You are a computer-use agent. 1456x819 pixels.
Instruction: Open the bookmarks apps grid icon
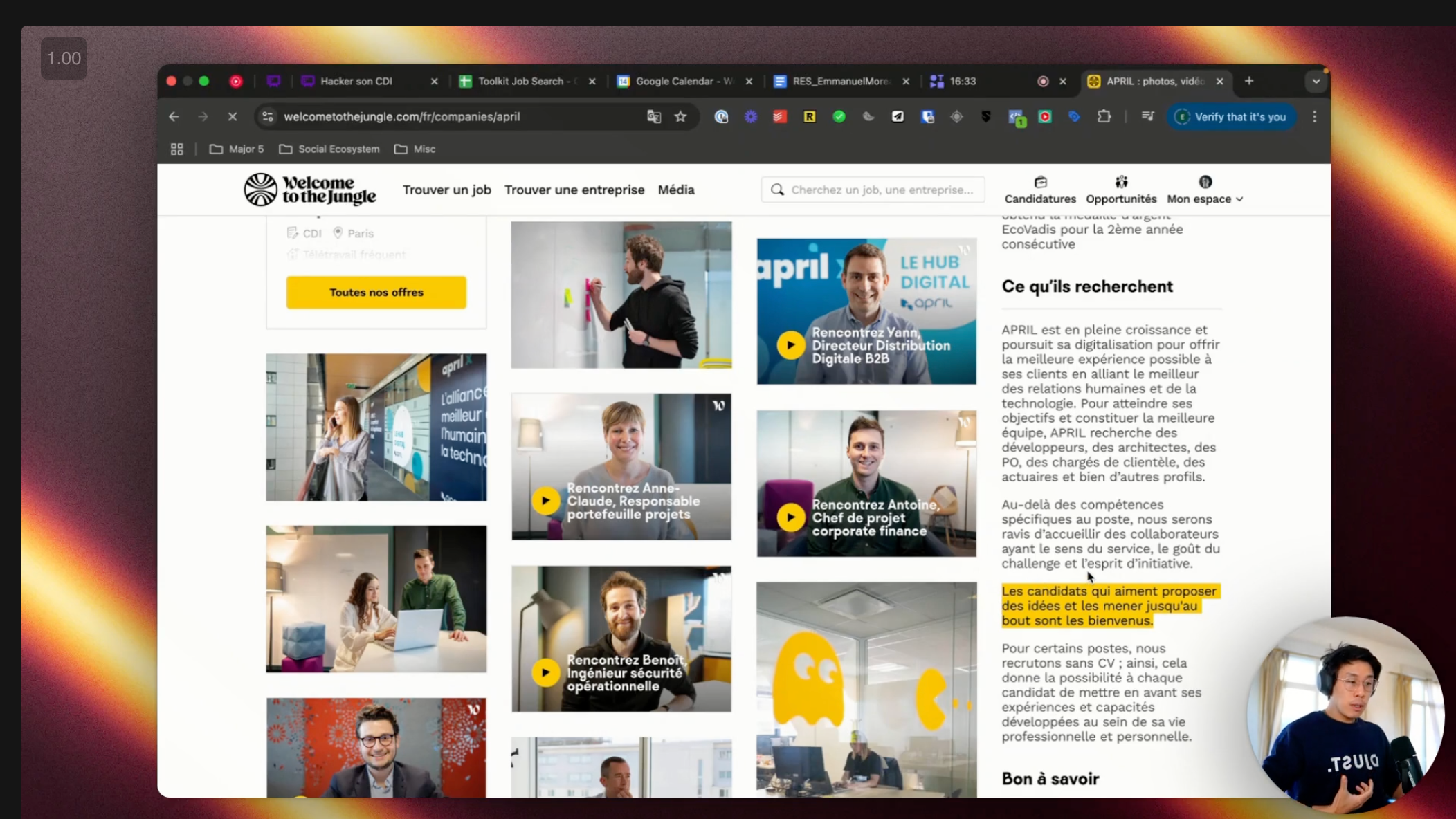coord(177,149)
